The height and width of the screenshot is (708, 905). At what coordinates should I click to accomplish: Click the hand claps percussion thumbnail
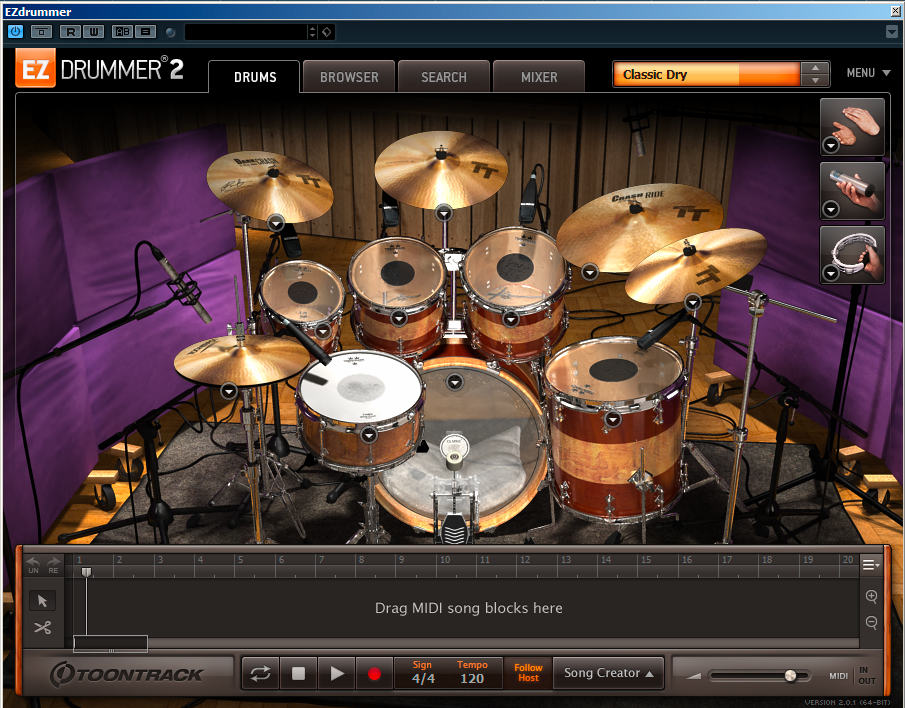852,126
